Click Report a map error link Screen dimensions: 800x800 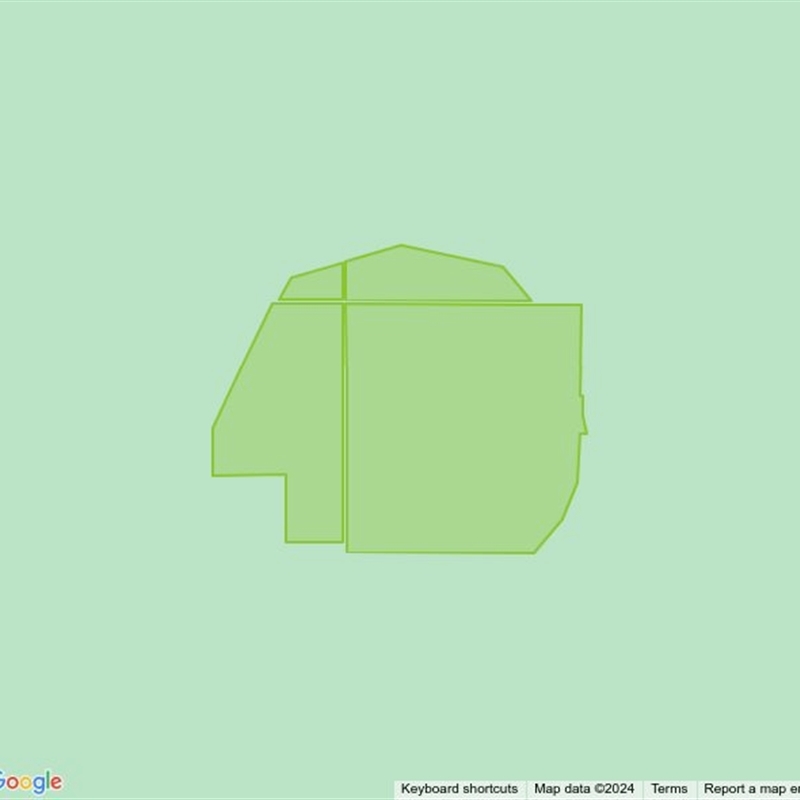click(x=751, y=789)
